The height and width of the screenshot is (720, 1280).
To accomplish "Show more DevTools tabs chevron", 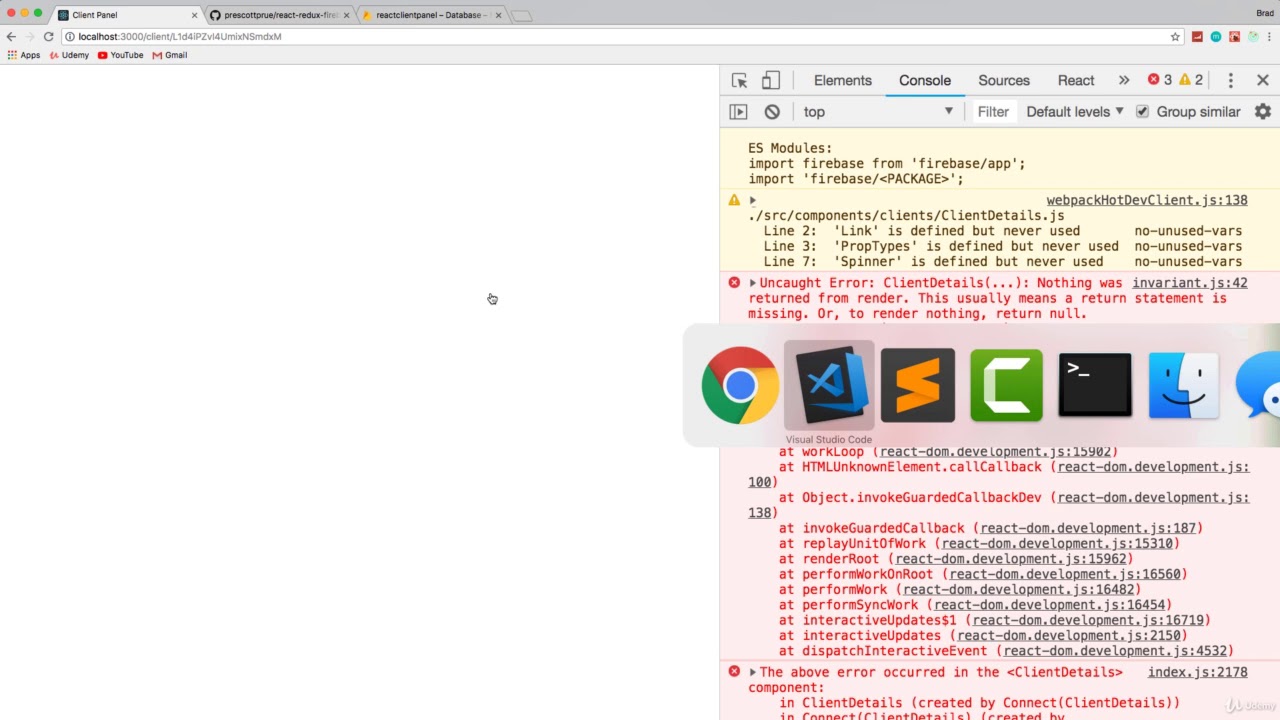I will pos(1124,80).
